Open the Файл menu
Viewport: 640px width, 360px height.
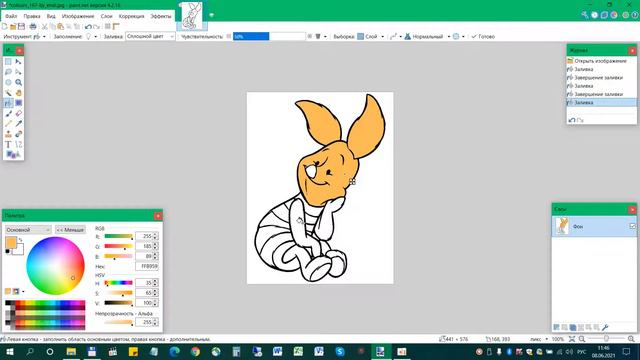click(11, 16)
